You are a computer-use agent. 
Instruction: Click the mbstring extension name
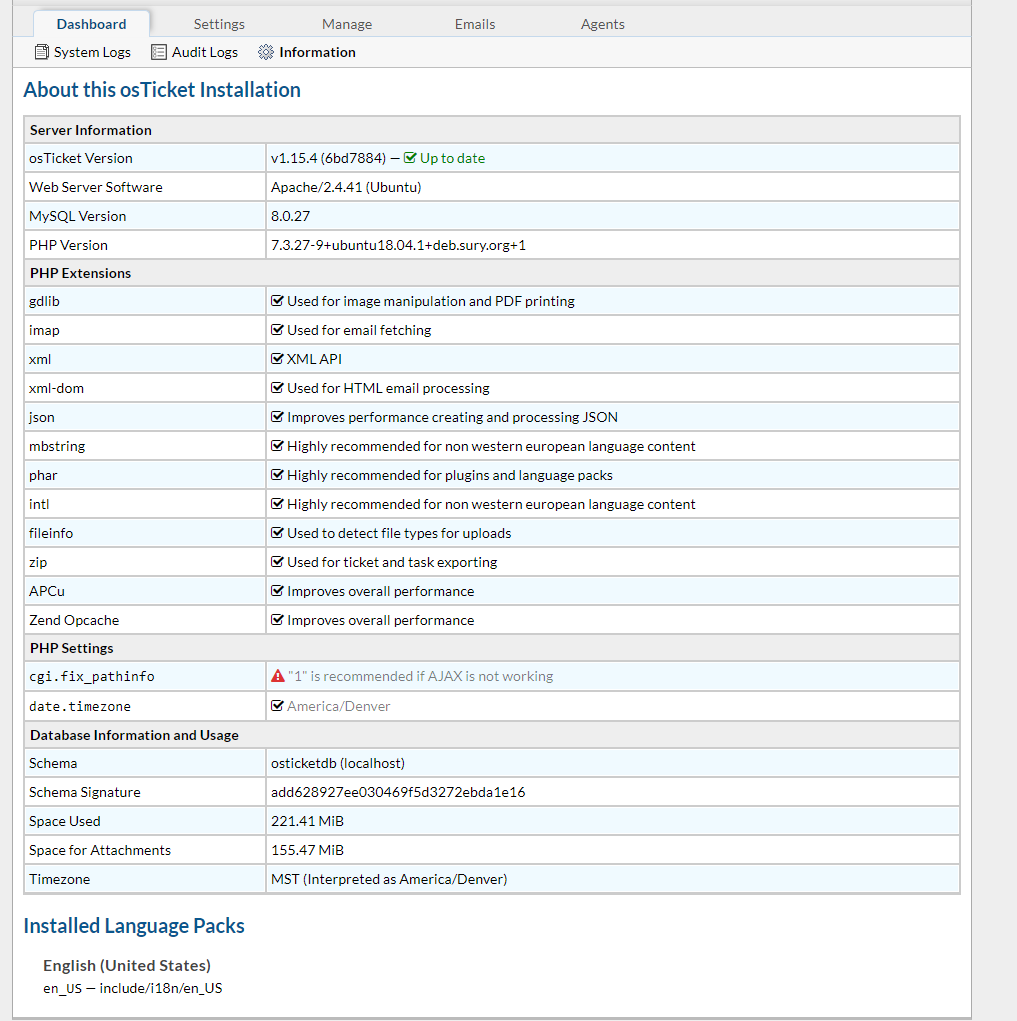point(57,447)
